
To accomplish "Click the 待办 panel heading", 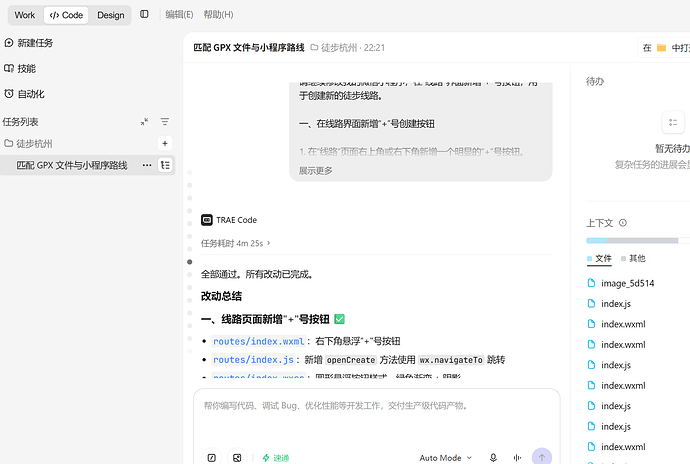I will pos(595,81).
